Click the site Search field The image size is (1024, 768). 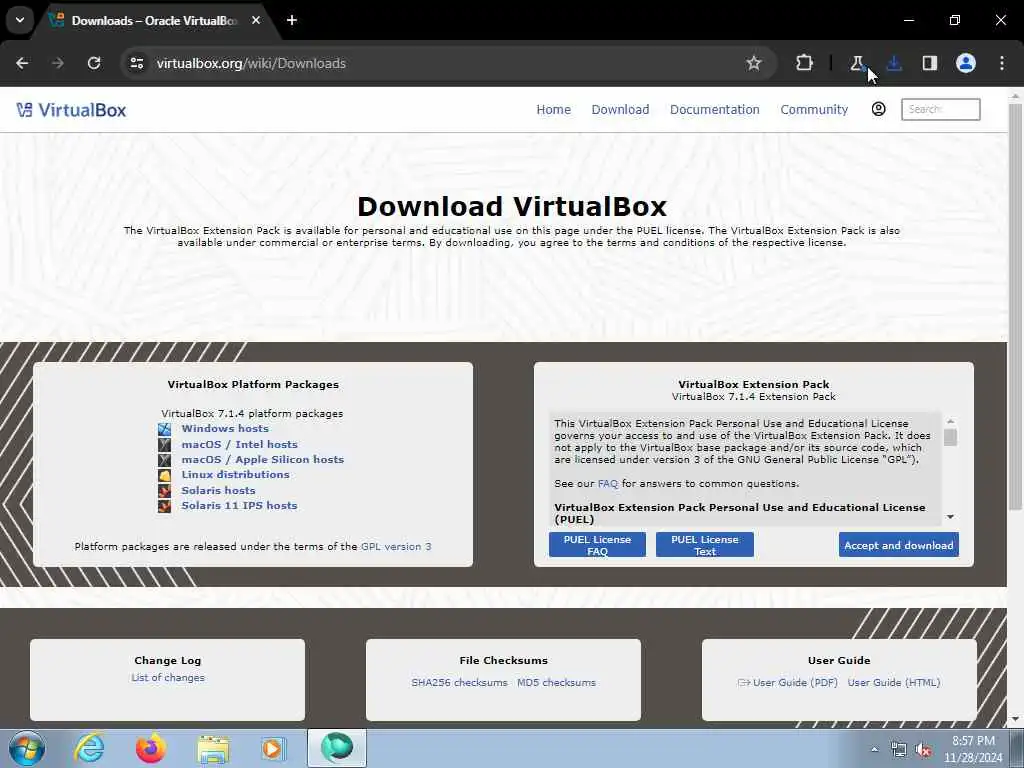coord(940,109)
